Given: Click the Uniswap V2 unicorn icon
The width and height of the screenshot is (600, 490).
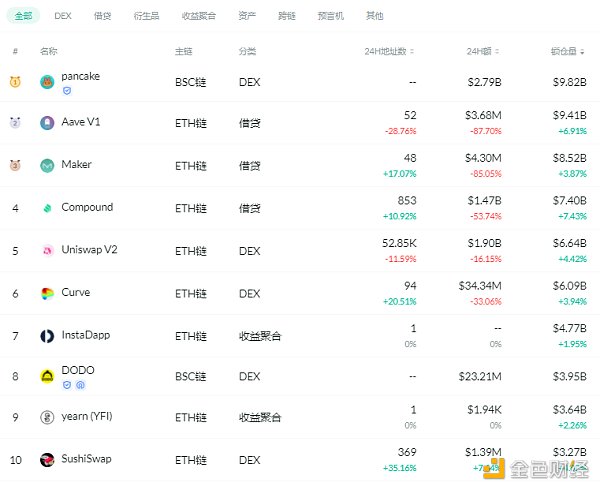Looking at the screenshot, I should tap(47, 251).
